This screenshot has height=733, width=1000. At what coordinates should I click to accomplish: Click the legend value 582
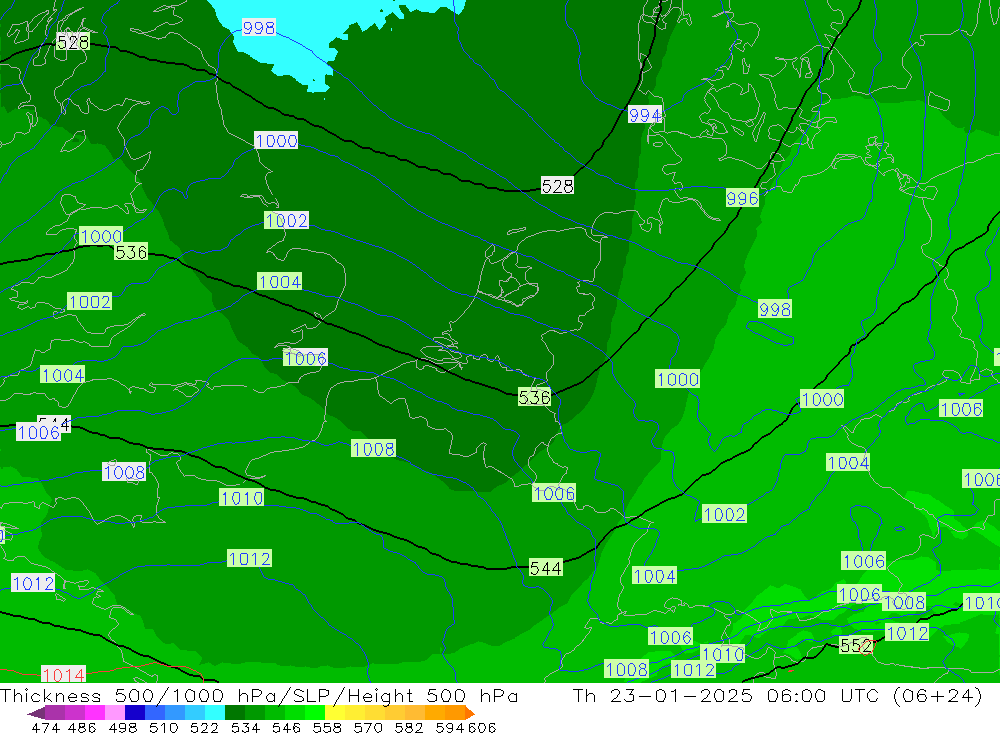(x=409, y=727)
